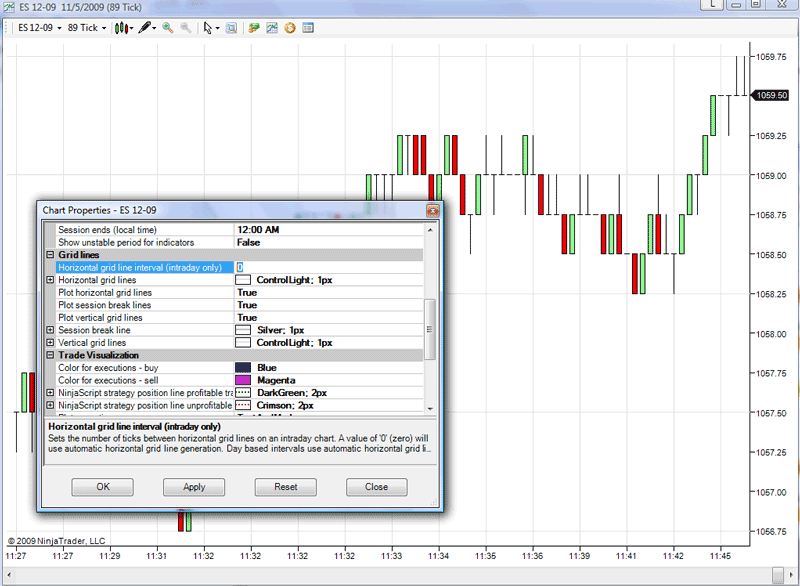Image resolution: width=800 pixels, height=586 pixels.
Task: Click the 1059.50 current price marker
Action: tap(771, 95)
